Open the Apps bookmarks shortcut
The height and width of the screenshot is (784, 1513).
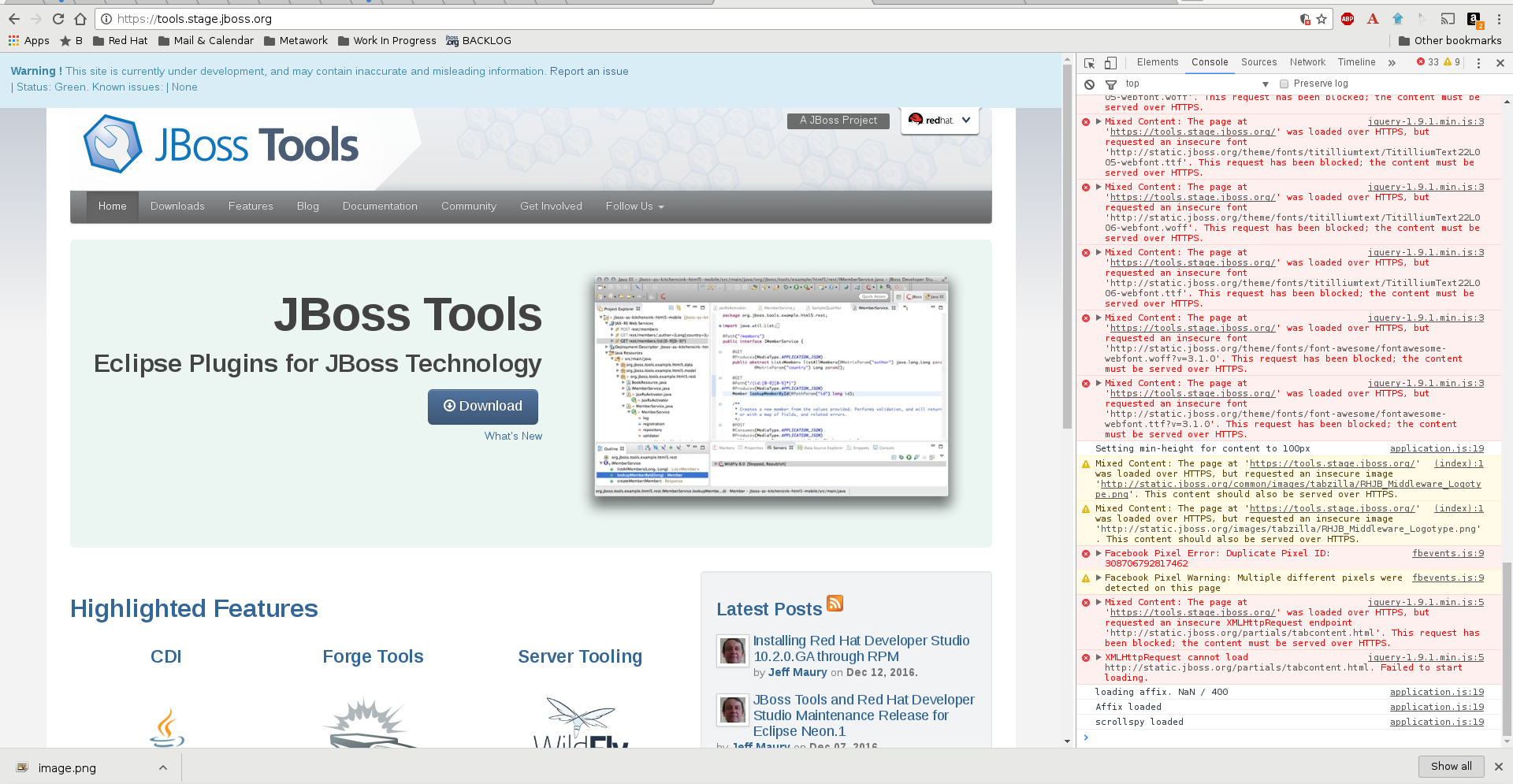28,41
